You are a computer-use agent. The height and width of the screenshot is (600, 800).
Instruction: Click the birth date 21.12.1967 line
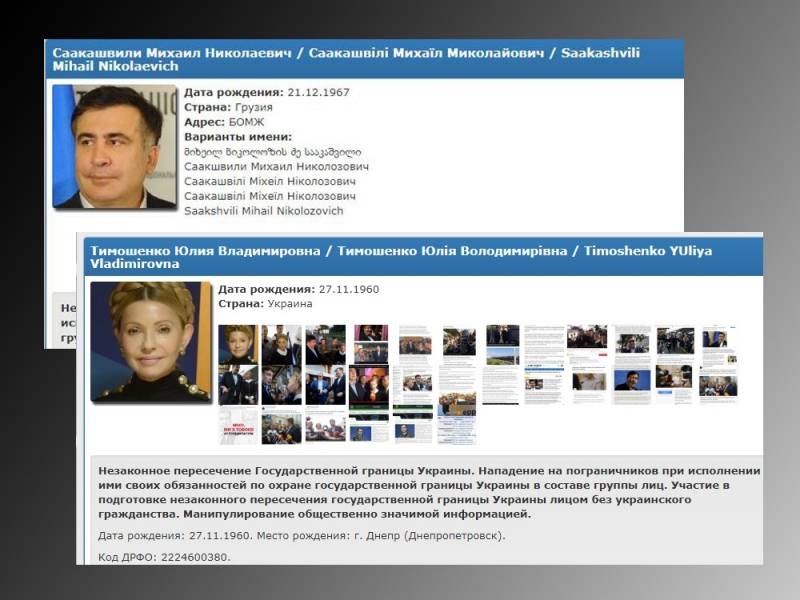coord(267,92)
